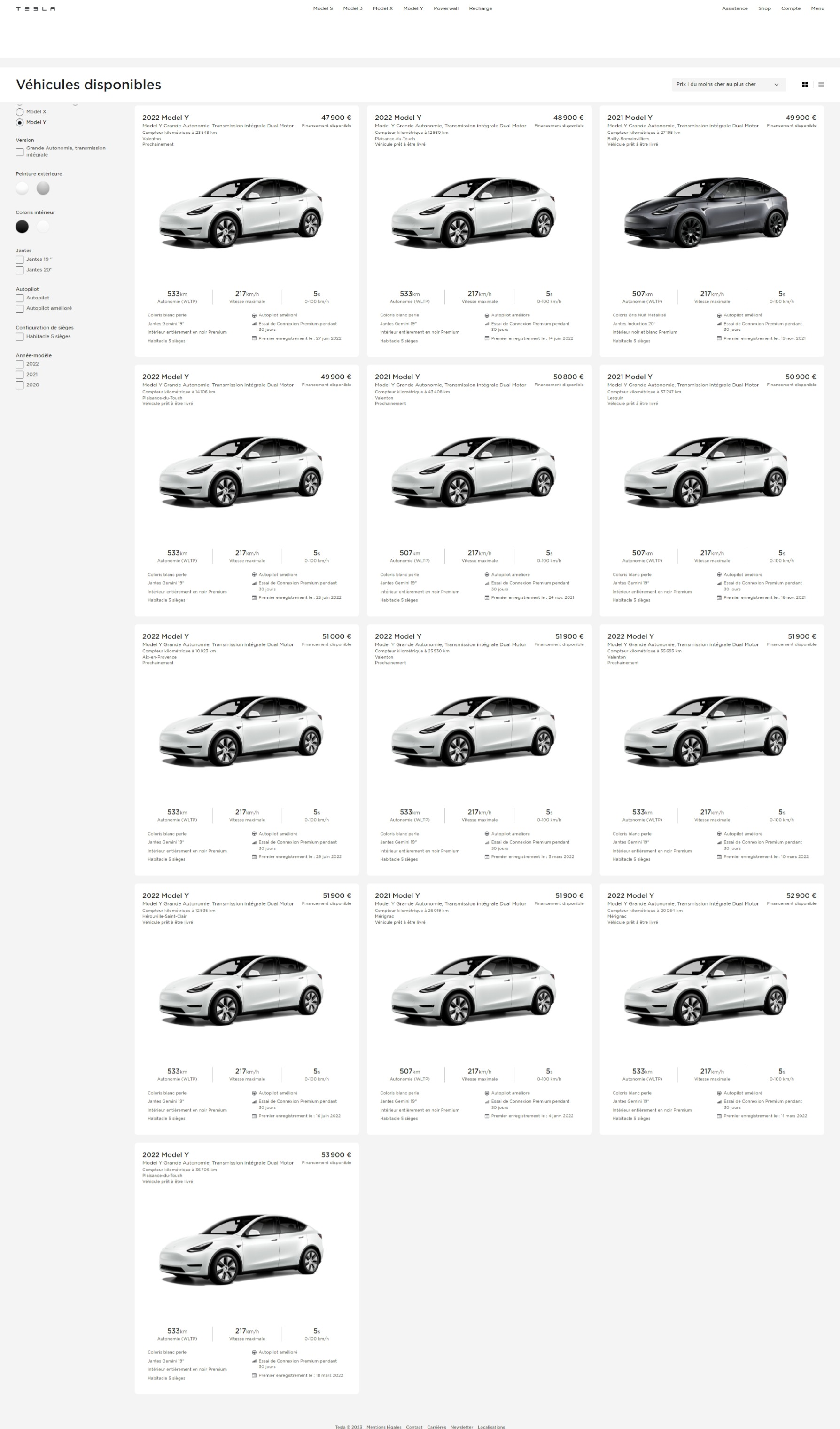Click 'Hérouville-Saint-Clair' location text

164,916
